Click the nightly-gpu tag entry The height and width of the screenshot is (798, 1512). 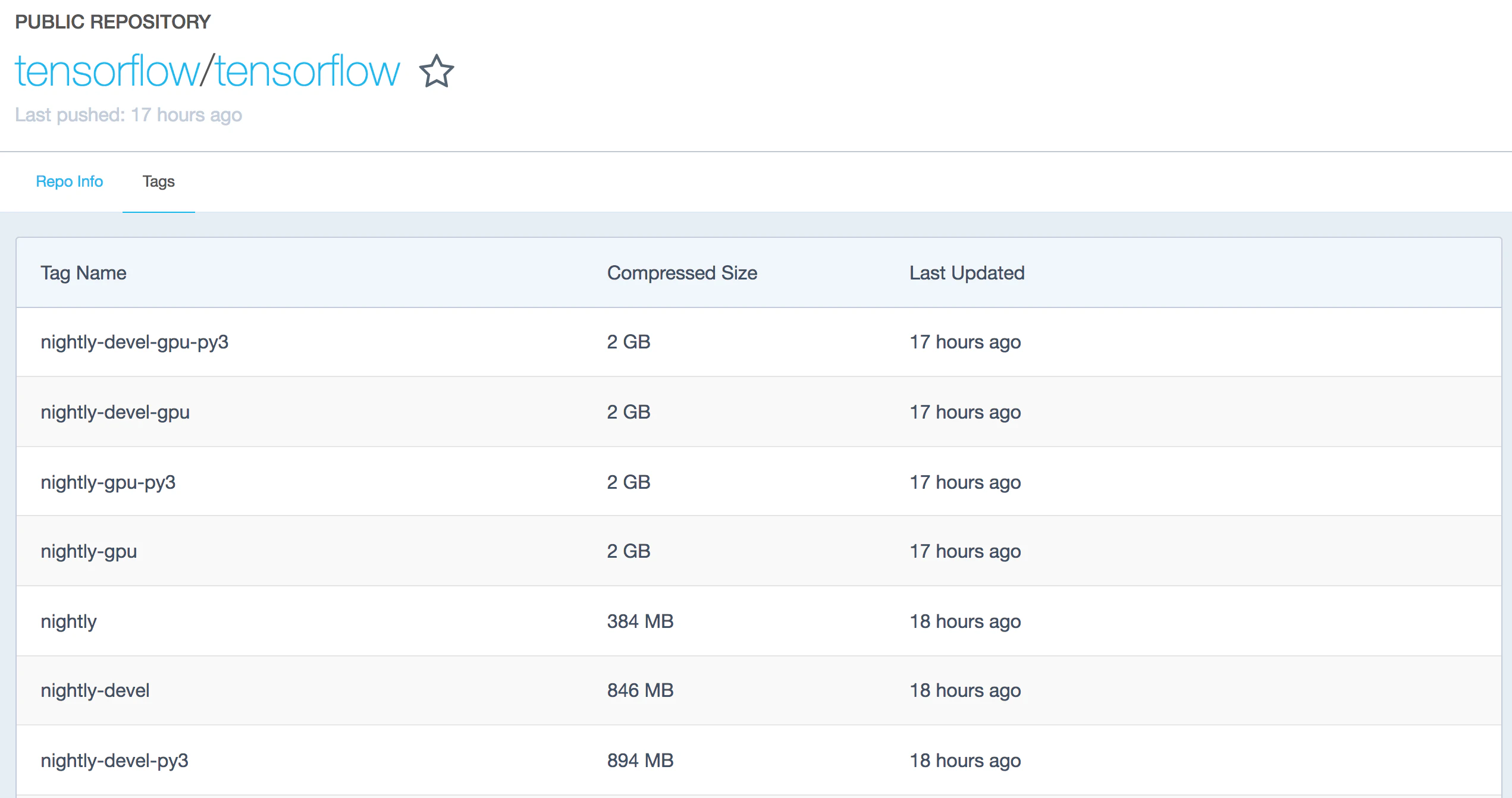pos(89,551)
